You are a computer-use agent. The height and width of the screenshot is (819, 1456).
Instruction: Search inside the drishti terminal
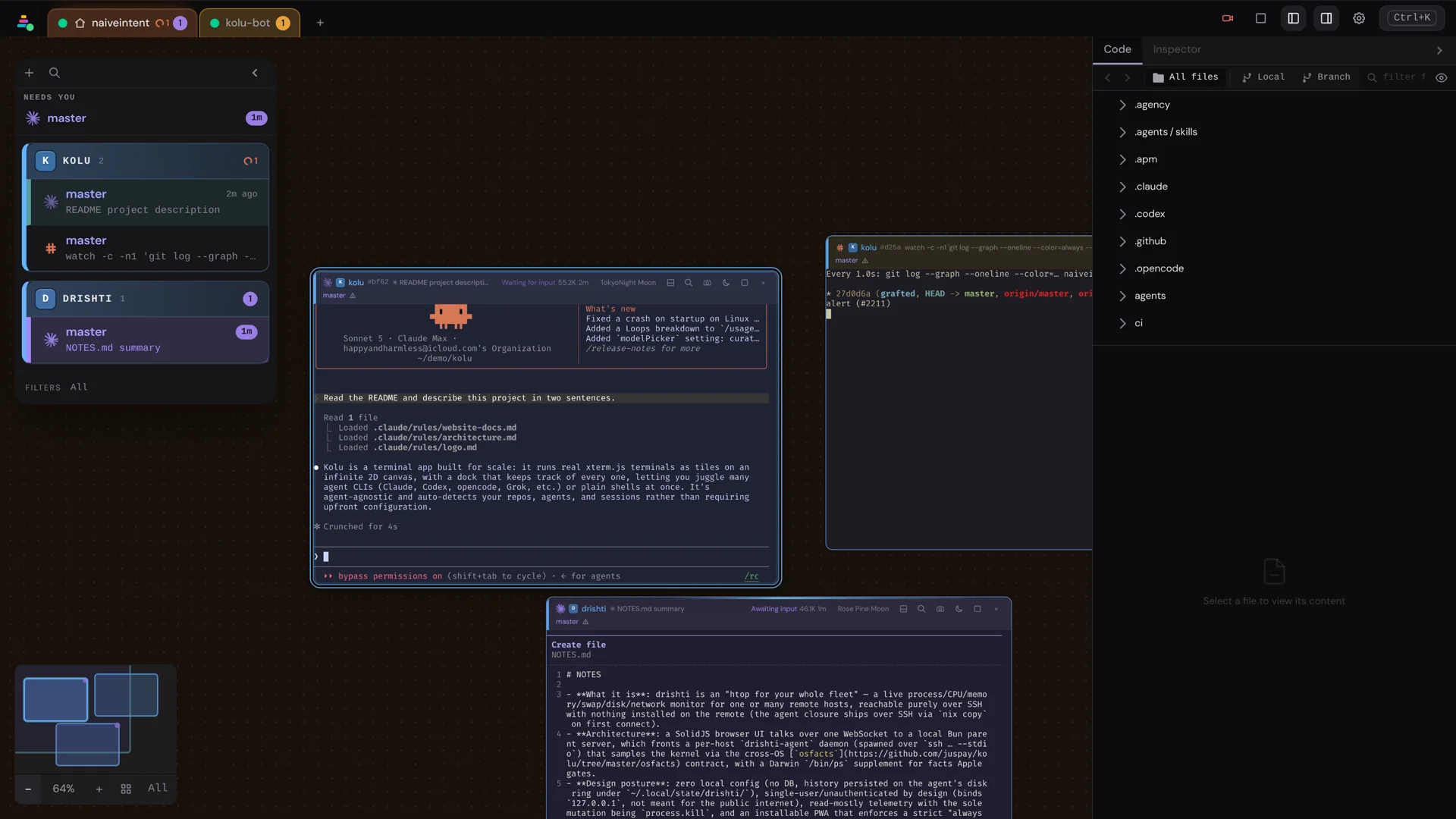[921, 609]
